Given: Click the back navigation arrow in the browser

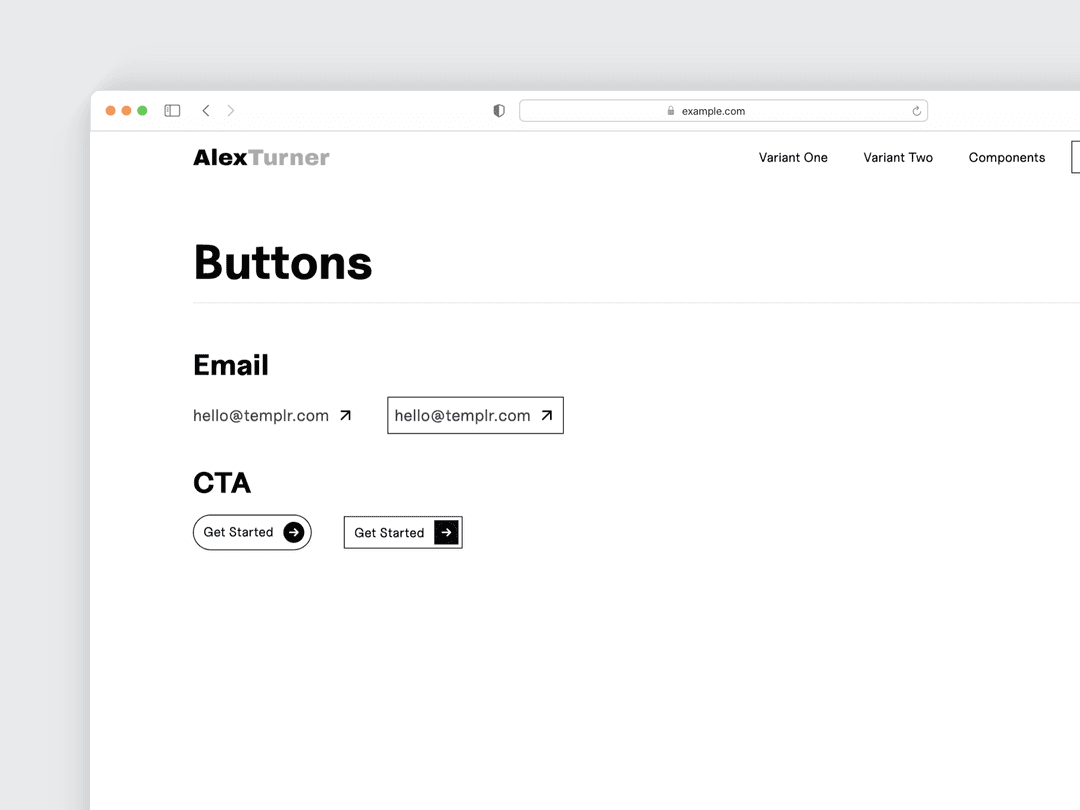Looking at the screenshot, I should [x=206, y=110].
